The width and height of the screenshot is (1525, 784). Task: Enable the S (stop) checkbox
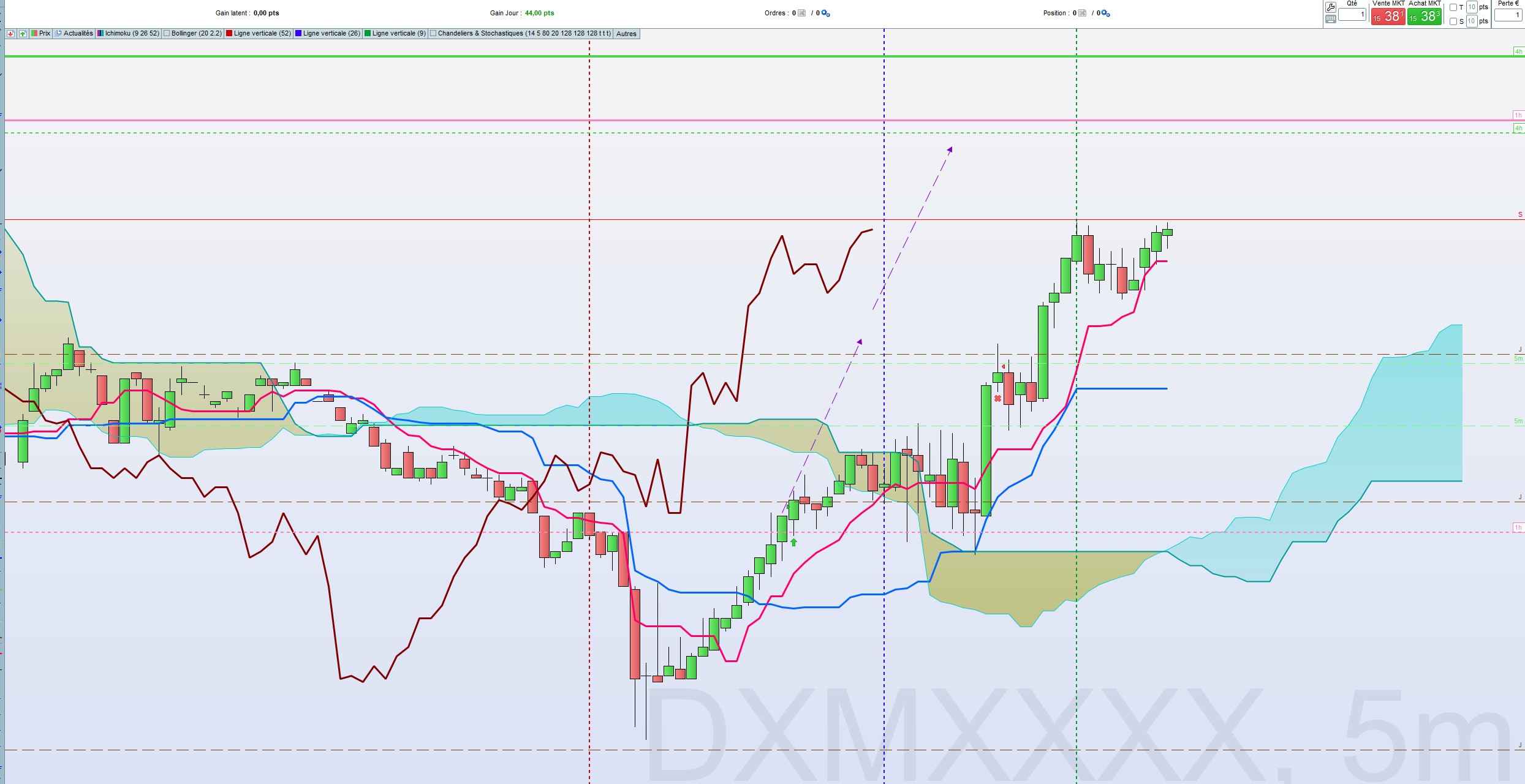tap(1453, 21)
